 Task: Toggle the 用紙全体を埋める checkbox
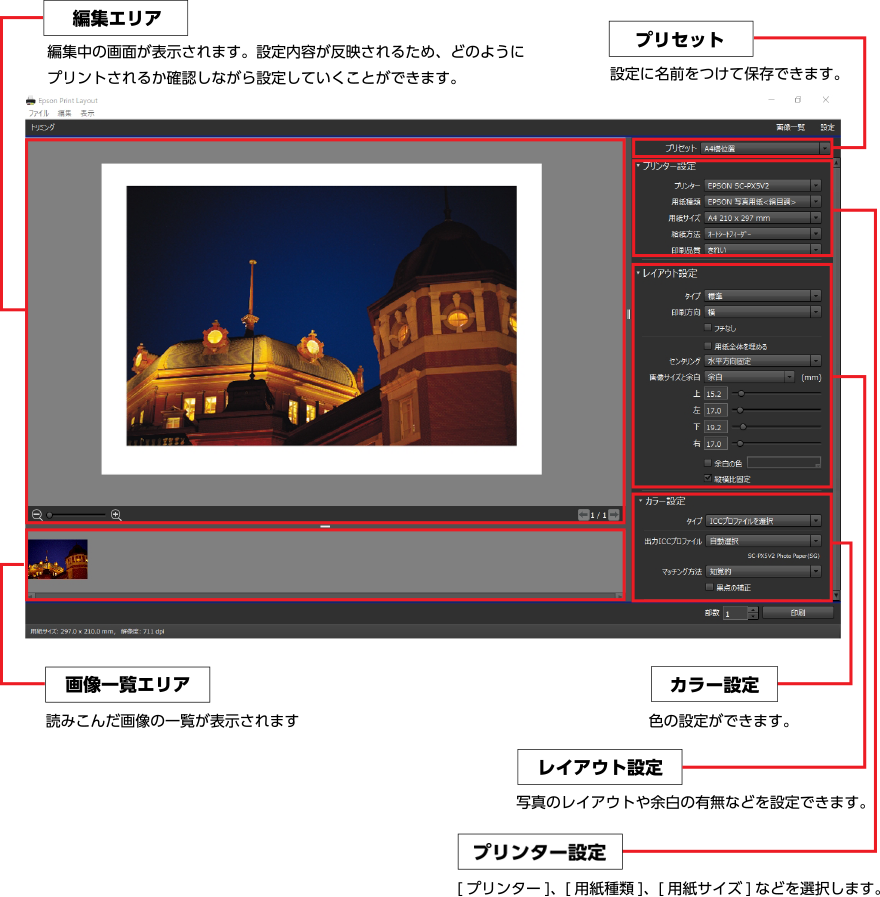coord(709,345)
